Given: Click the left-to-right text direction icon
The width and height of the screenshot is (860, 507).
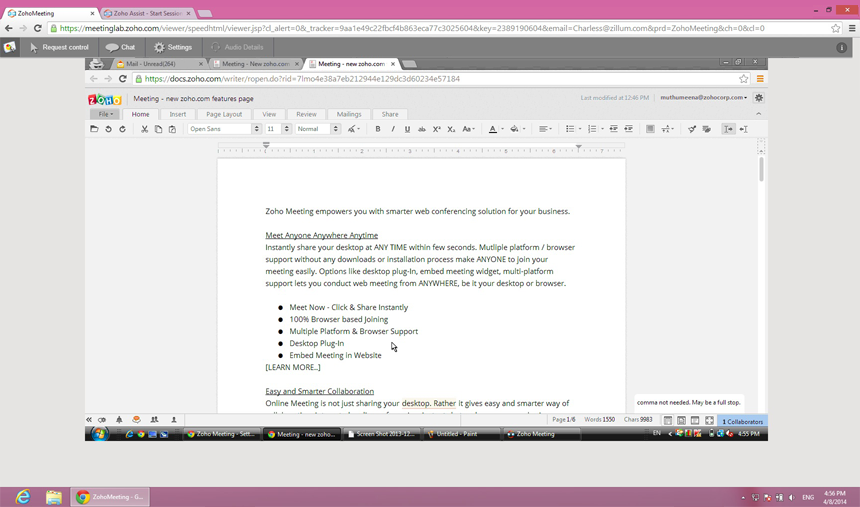Looking at the screenshot, I should [x=728, y=129].
